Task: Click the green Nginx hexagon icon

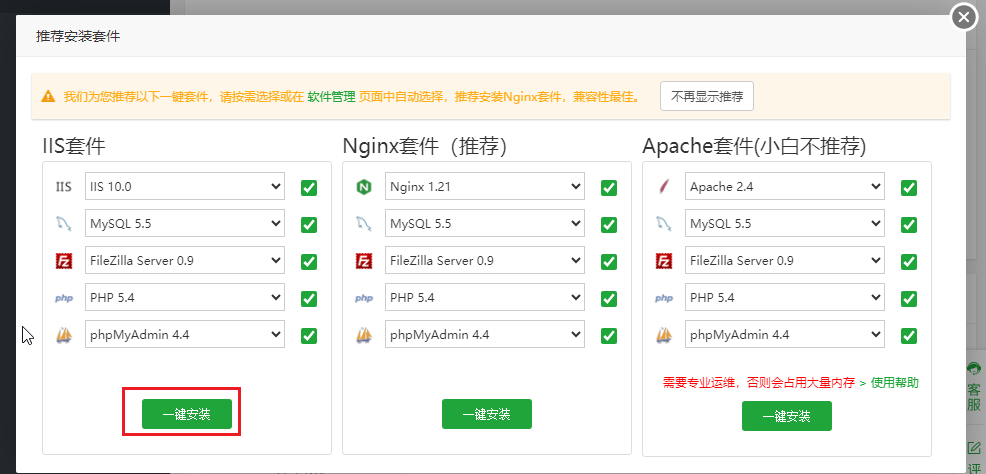Action: (363, 187)
